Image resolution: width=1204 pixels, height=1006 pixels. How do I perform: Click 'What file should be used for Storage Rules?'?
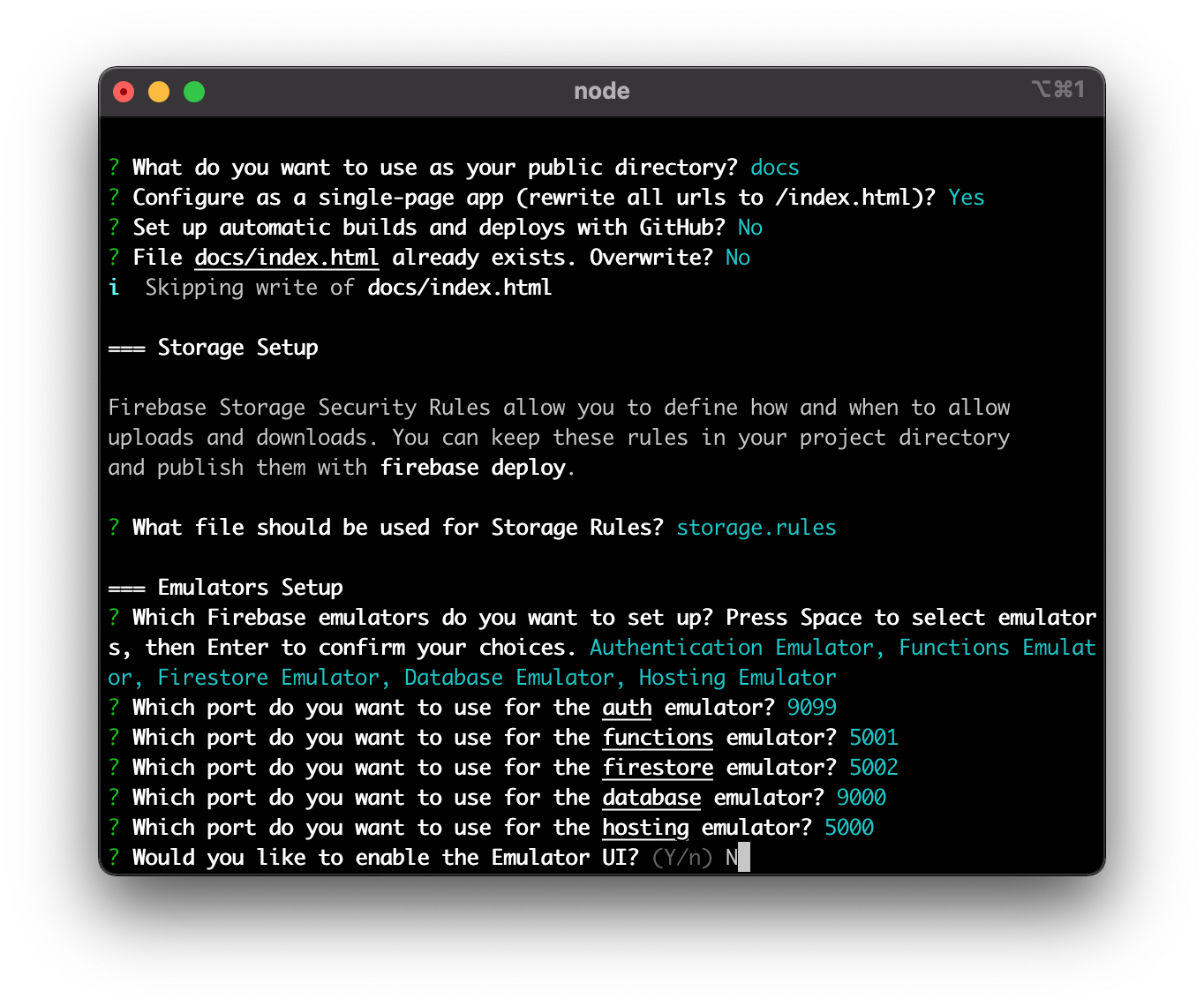coord(398,528)
